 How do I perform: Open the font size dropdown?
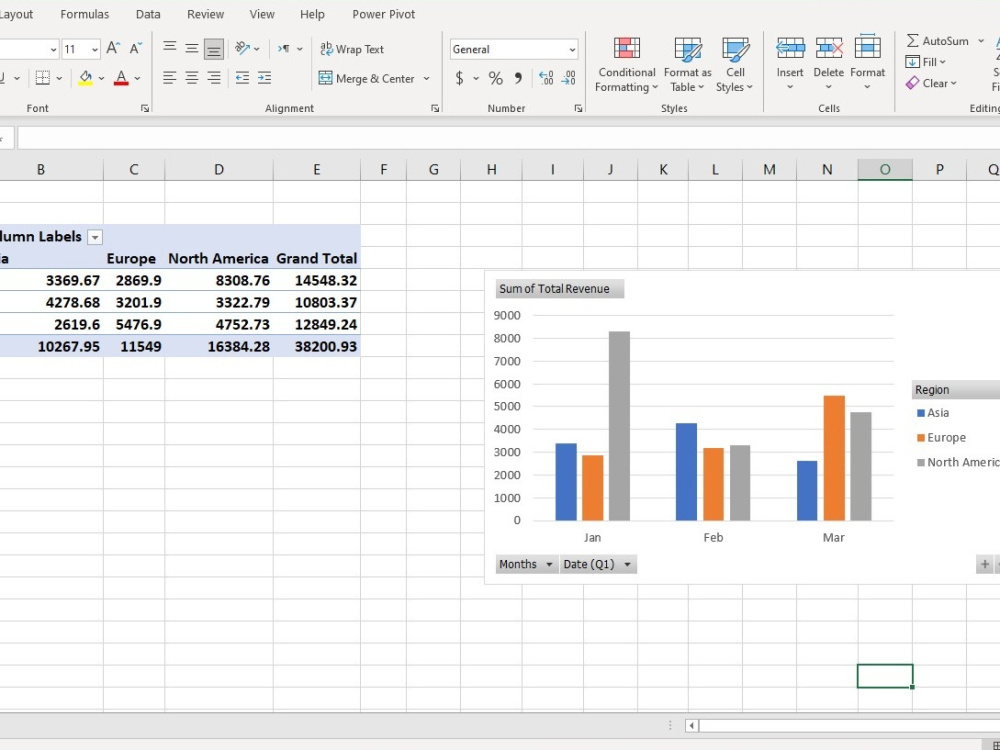(95, 49)
